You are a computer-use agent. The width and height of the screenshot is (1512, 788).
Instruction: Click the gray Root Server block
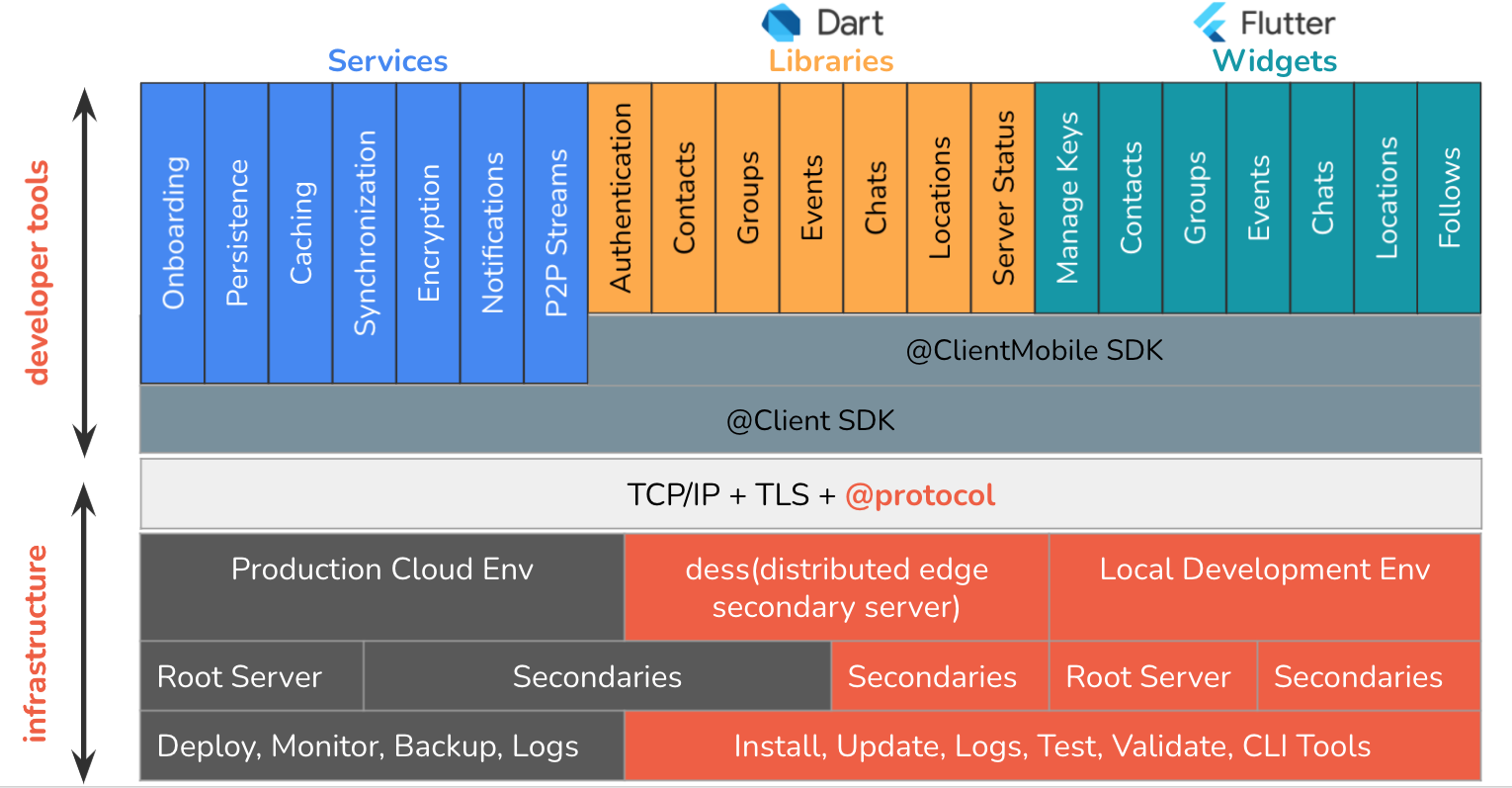point(252,676)
